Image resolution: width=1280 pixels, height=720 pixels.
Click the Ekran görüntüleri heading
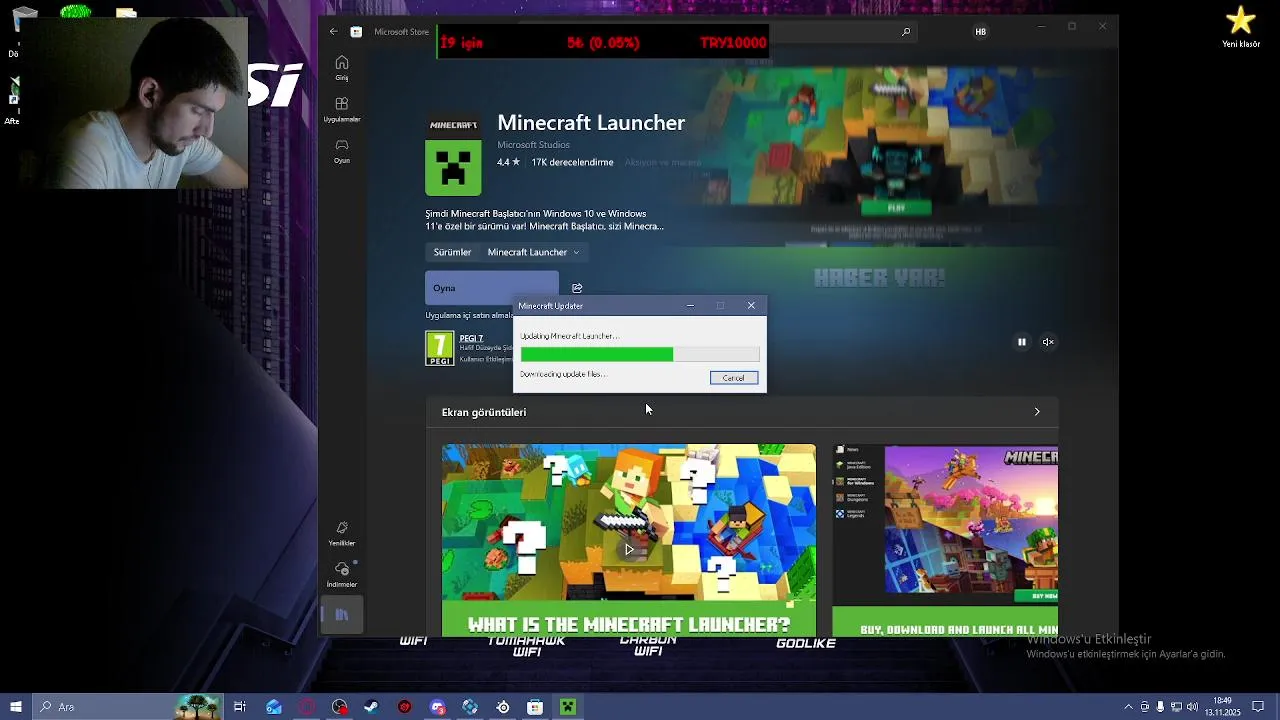coord(484,412)
